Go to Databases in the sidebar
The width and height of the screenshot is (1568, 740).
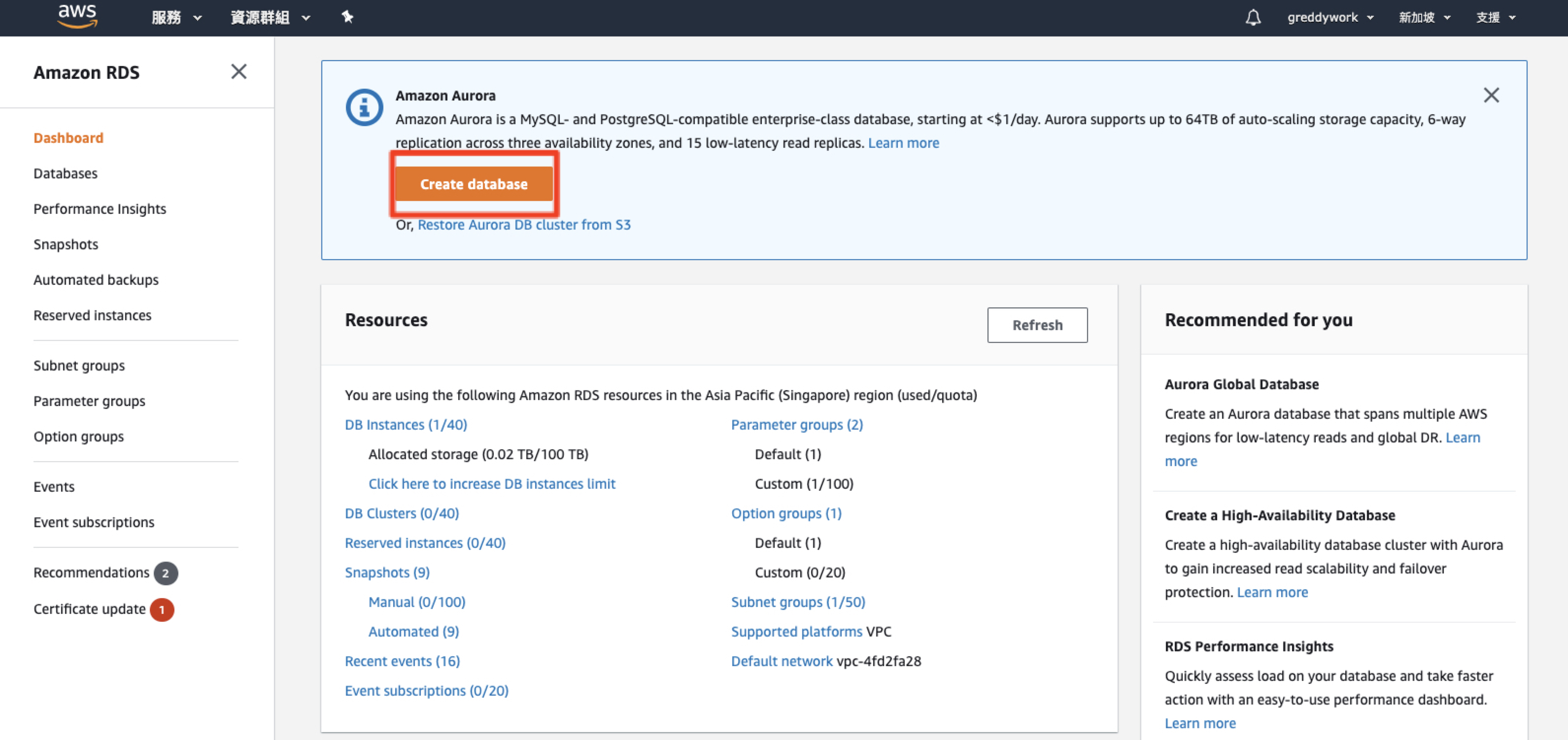pos(65,173)
